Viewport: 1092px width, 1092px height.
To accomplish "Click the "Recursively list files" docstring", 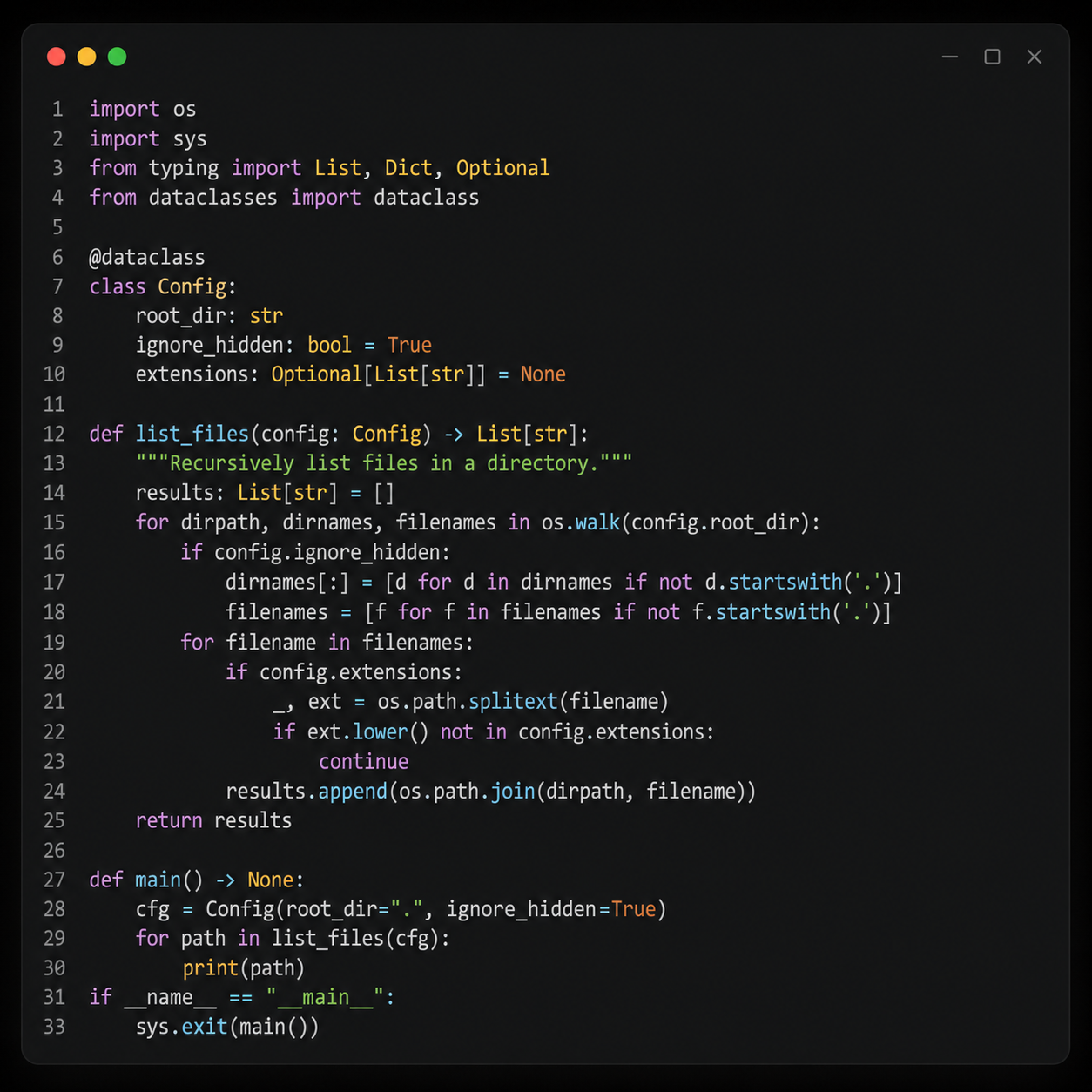I will coord(384,463).
